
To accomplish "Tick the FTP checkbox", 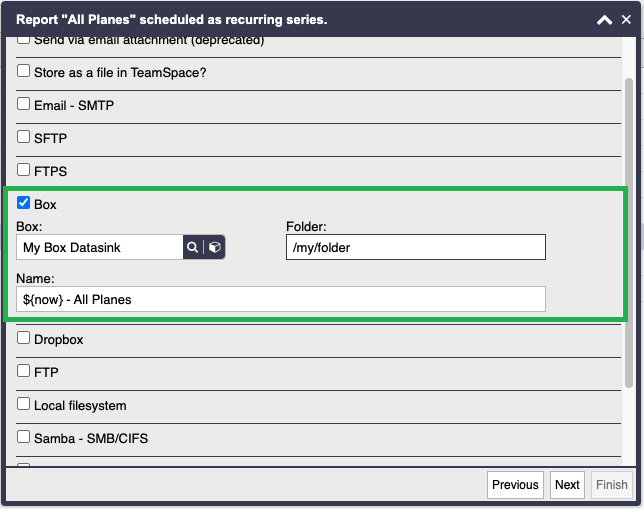I will coord(23,371).
